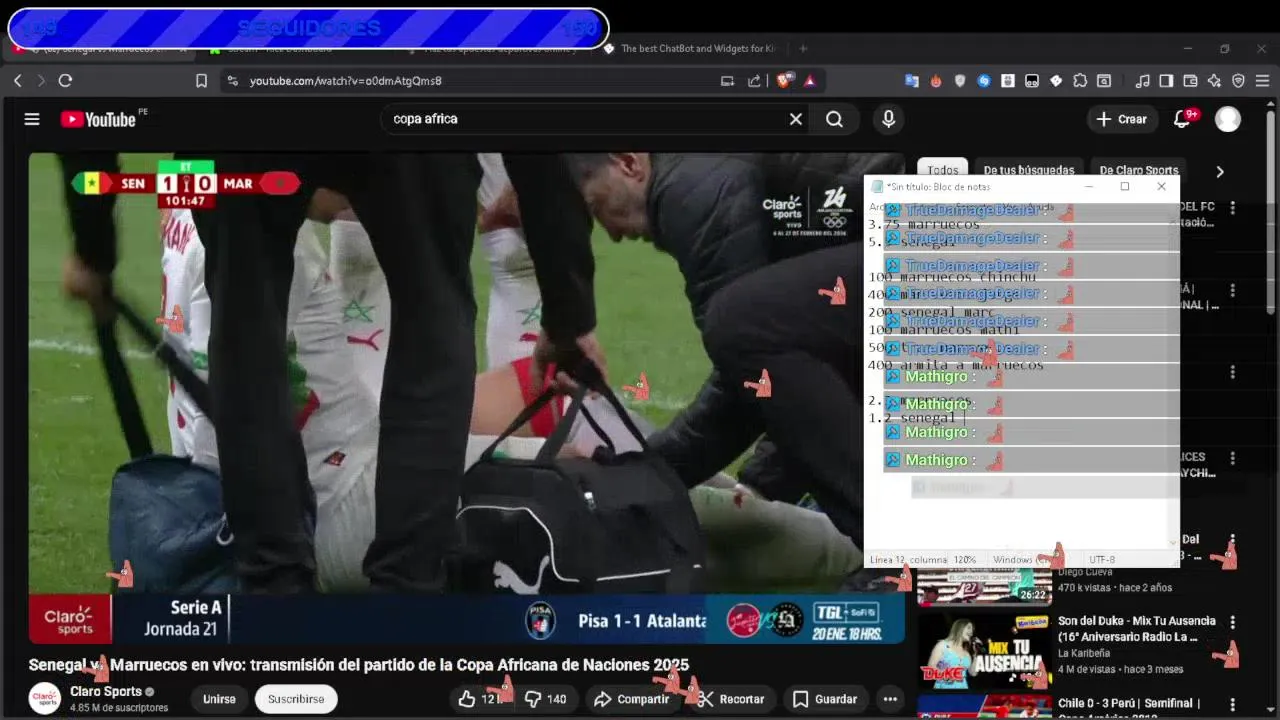This screenshot has height=720, width=1280.
Task: Open the flame extension icon
Action: tap(936, 81)
